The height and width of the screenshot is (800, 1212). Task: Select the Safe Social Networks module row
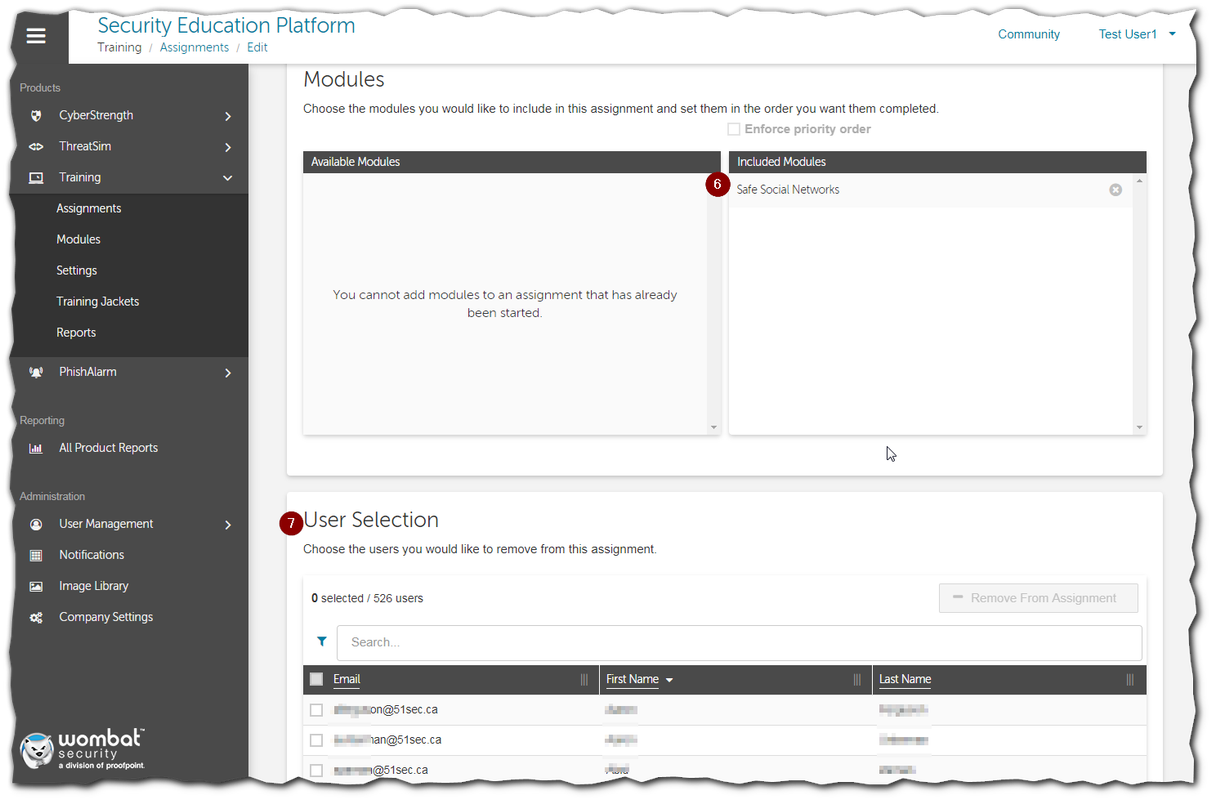click(930, 190)
